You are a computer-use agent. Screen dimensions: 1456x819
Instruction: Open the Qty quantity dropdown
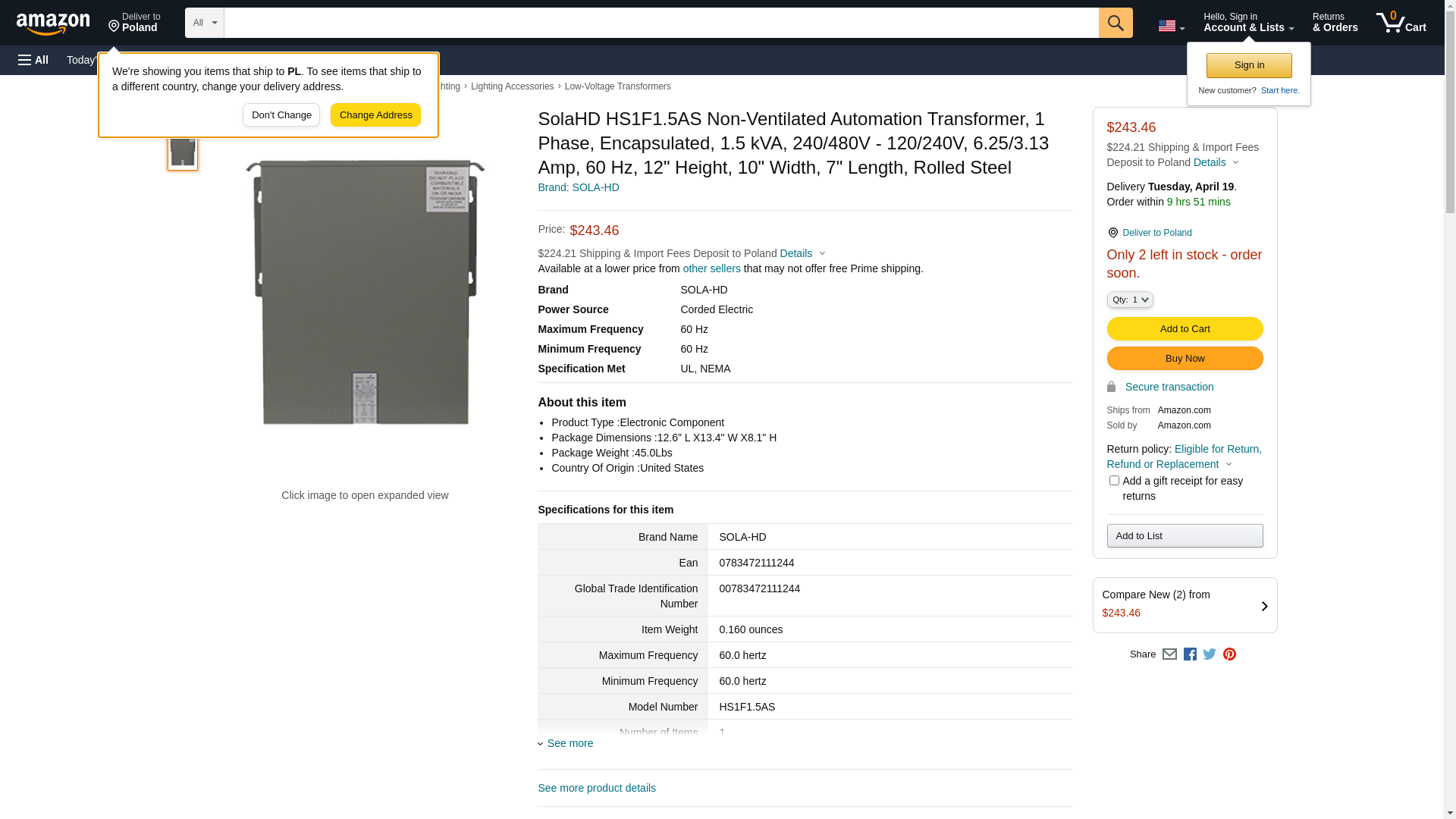(1130, 300)
